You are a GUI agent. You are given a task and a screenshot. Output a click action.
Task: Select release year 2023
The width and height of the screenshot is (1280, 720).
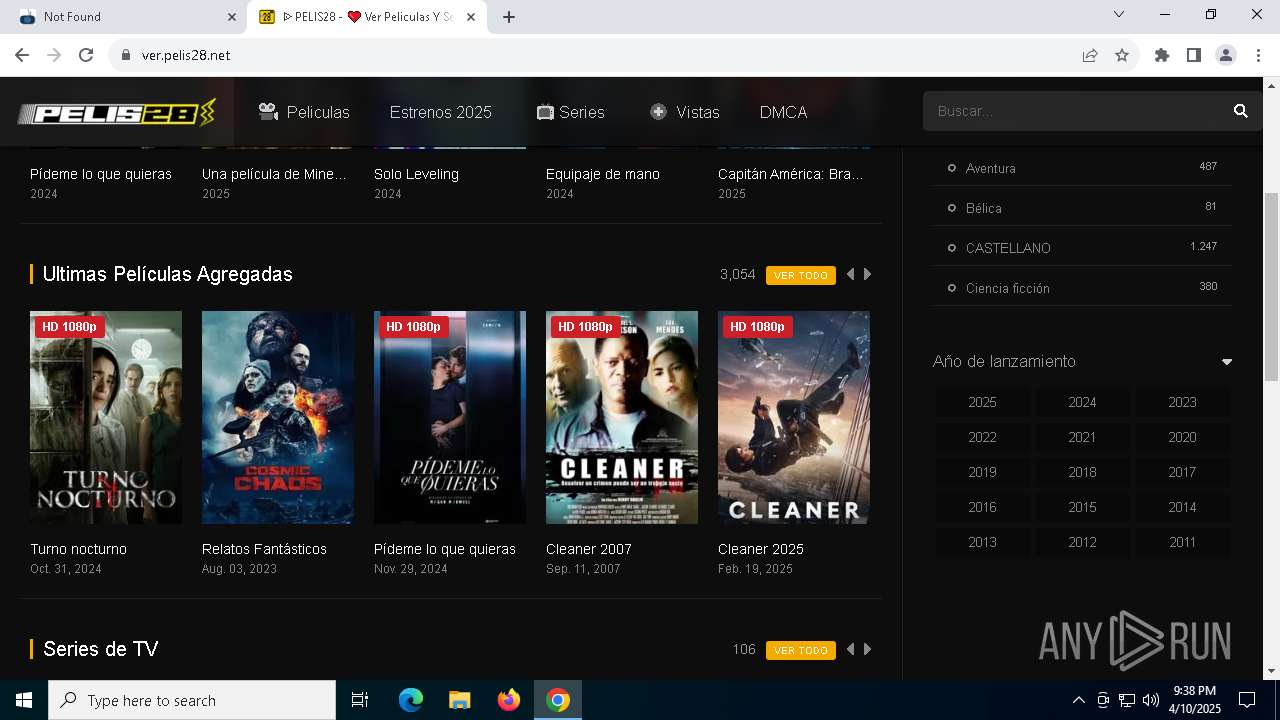(1182, 402)
